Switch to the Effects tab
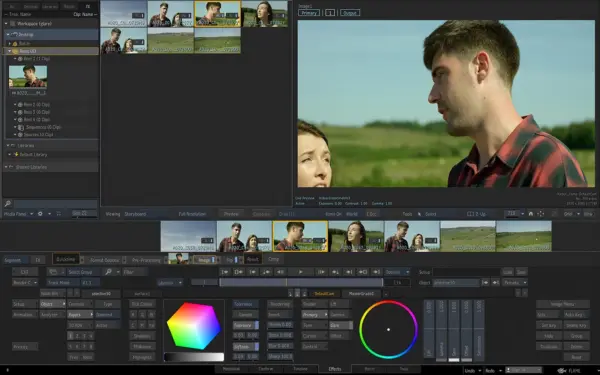Screen dimensions: 600x375 tap(335, 369)
